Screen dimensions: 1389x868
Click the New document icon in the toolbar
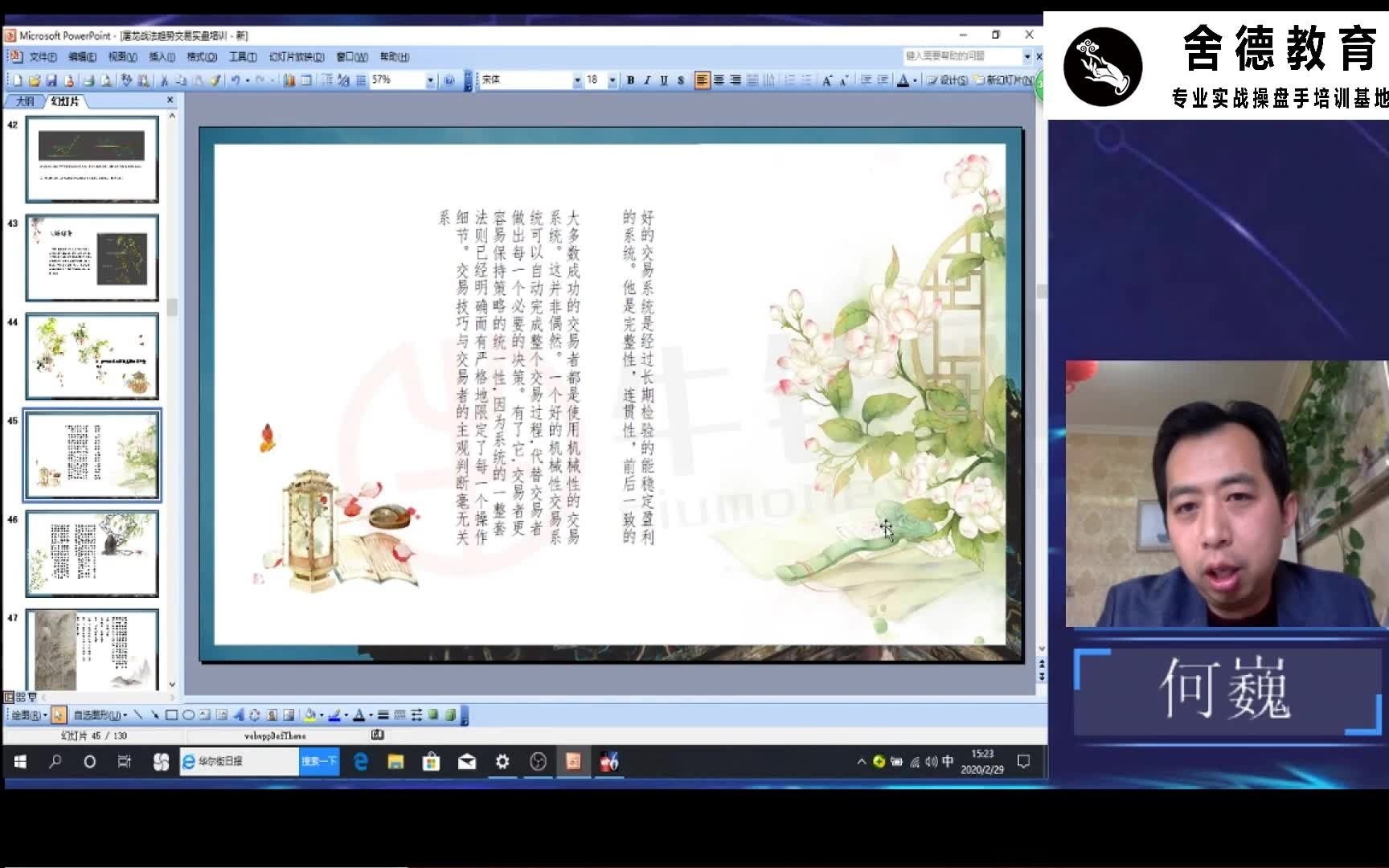point(18,80)
